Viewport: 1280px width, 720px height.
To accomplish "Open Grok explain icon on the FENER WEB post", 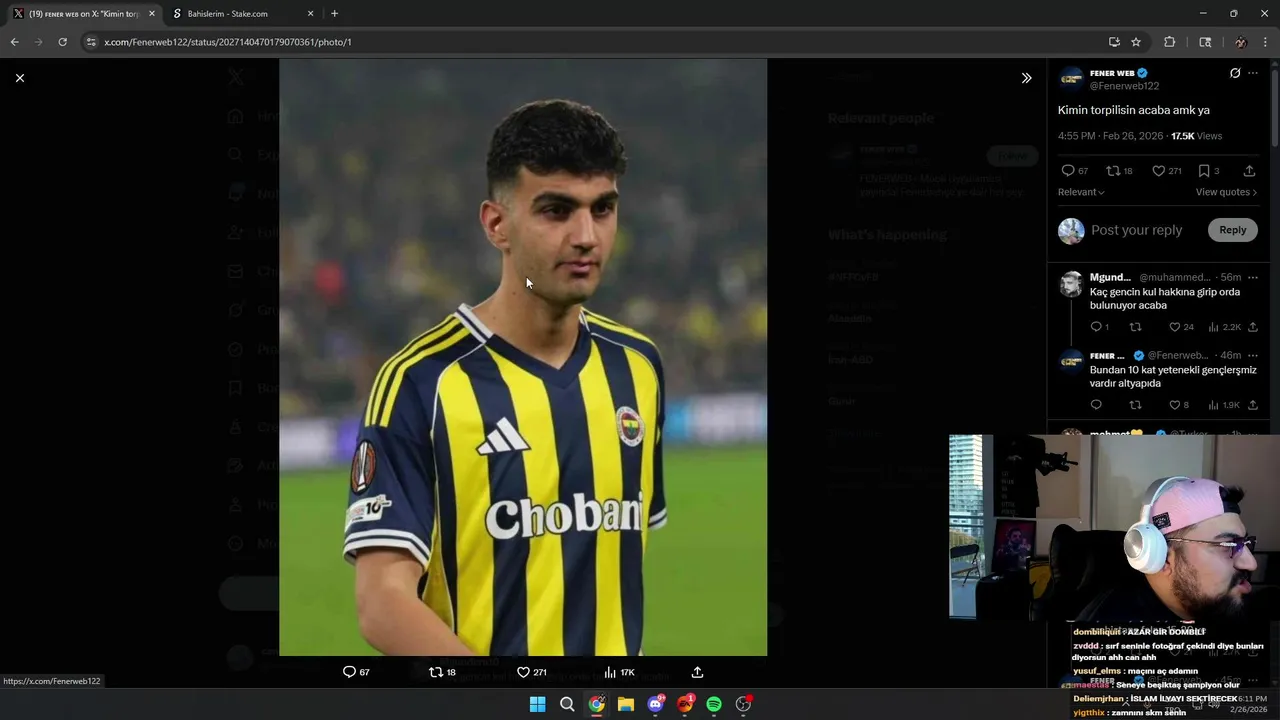I will pos(1235,73).
